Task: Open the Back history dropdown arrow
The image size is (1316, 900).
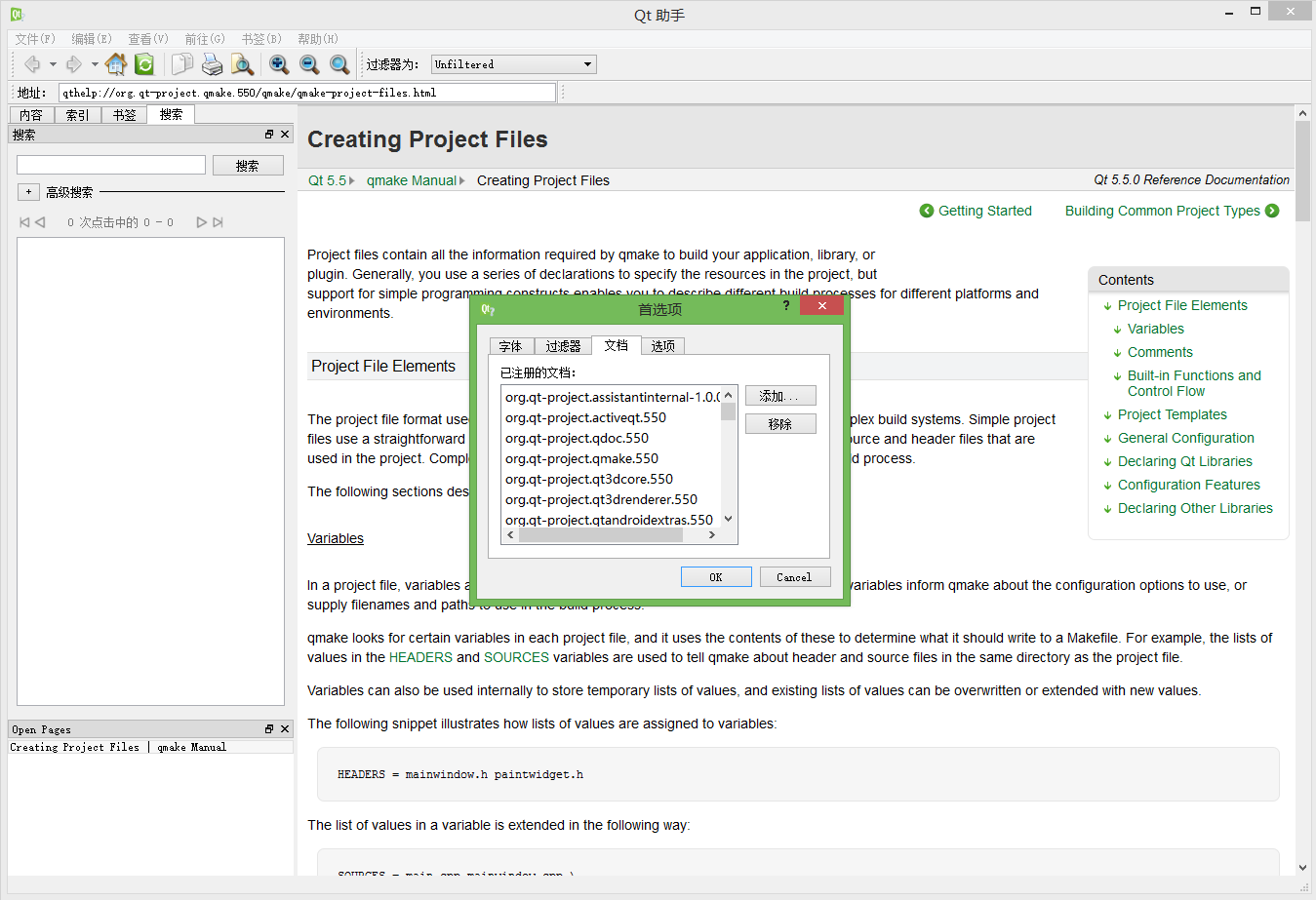Action: click(x=53, y=64)
